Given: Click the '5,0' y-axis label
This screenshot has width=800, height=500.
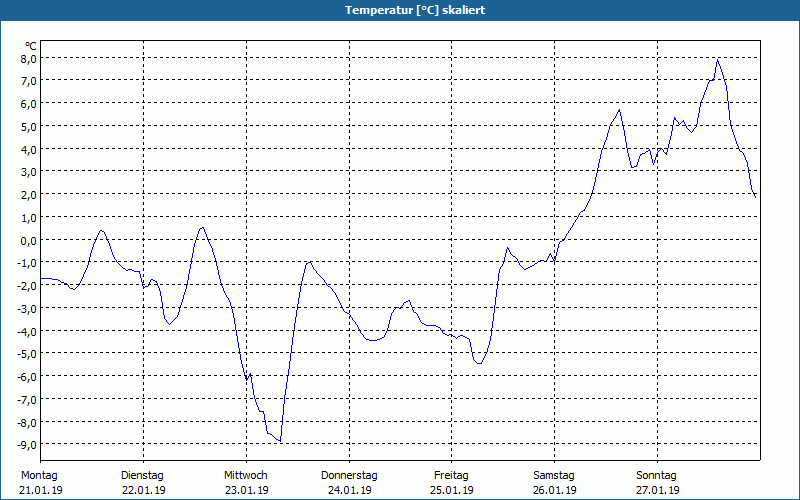Looking at the screenshot, I should (30, 126).
